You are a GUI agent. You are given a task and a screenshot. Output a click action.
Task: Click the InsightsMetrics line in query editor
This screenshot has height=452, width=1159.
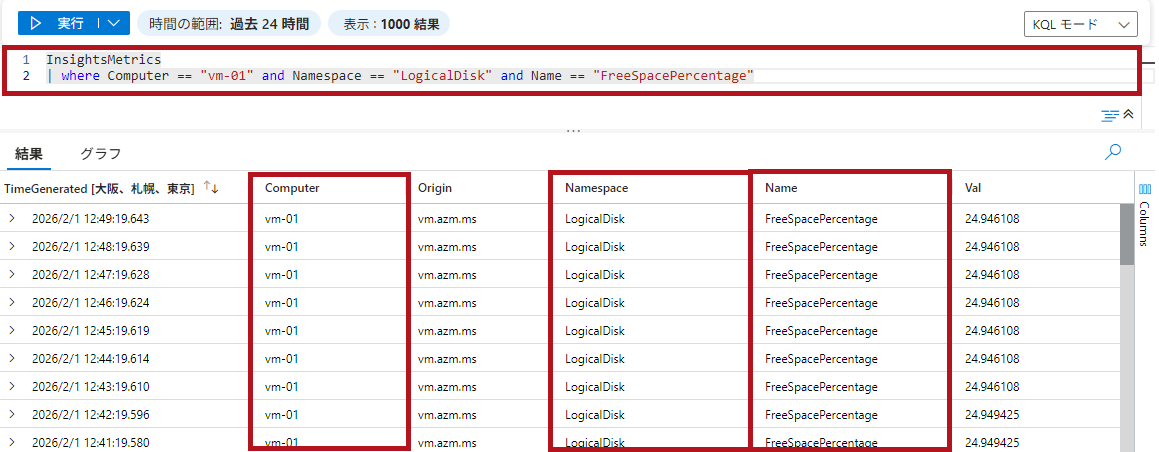[x=103, y=60]
